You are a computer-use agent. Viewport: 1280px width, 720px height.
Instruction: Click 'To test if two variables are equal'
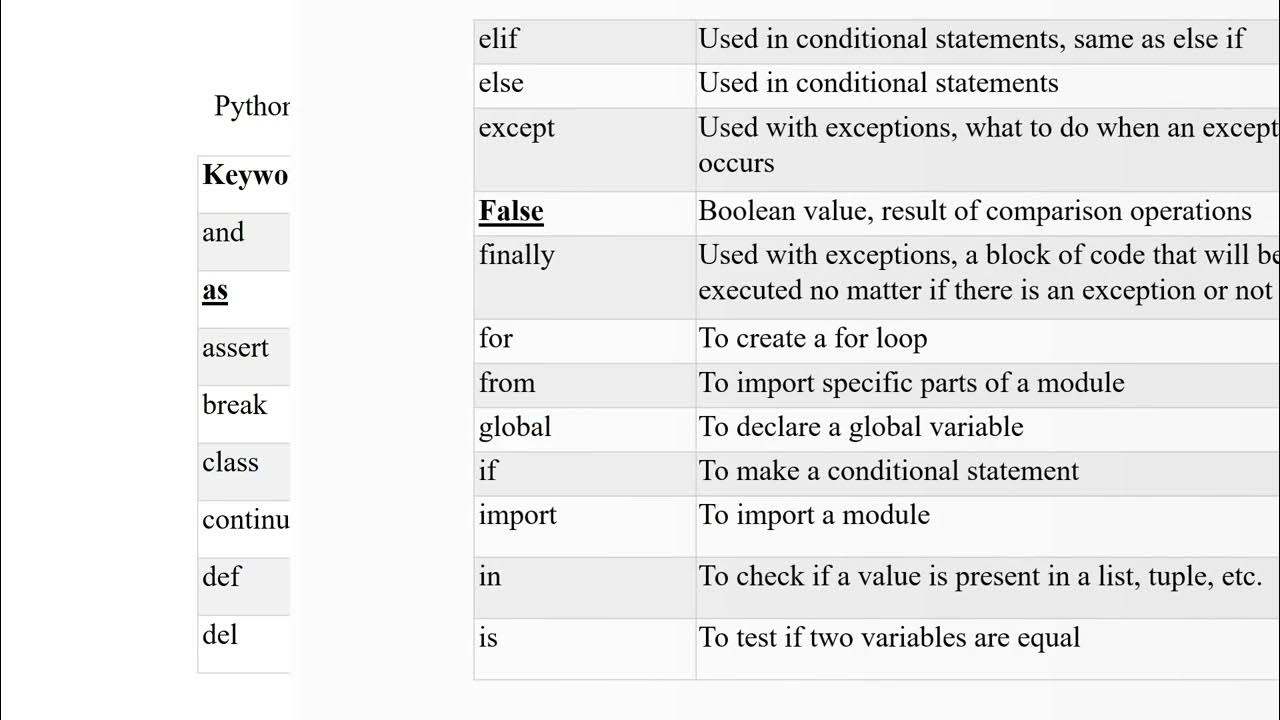coord(889,638)
